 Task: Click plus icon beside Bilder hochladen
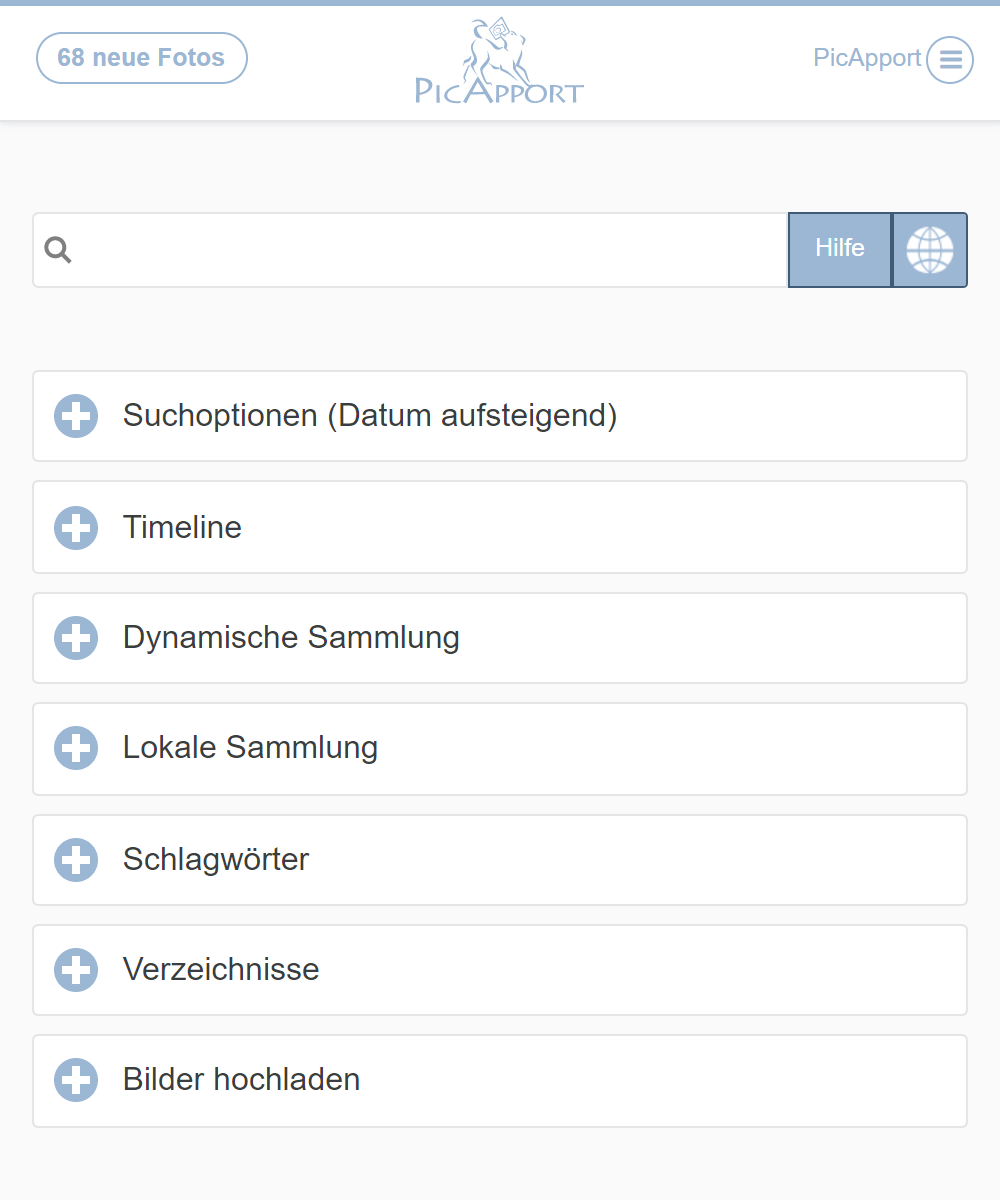76,1080
